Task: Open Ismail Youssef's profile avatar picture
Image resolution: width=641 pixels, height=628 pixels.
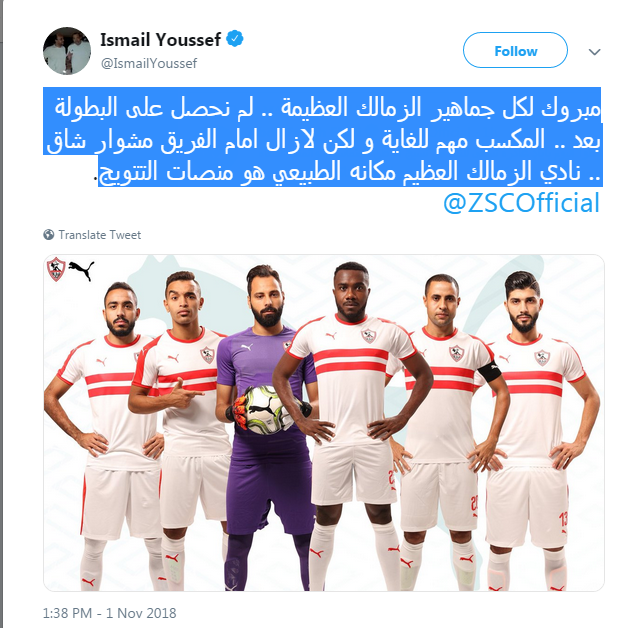Action: point(67,51)
